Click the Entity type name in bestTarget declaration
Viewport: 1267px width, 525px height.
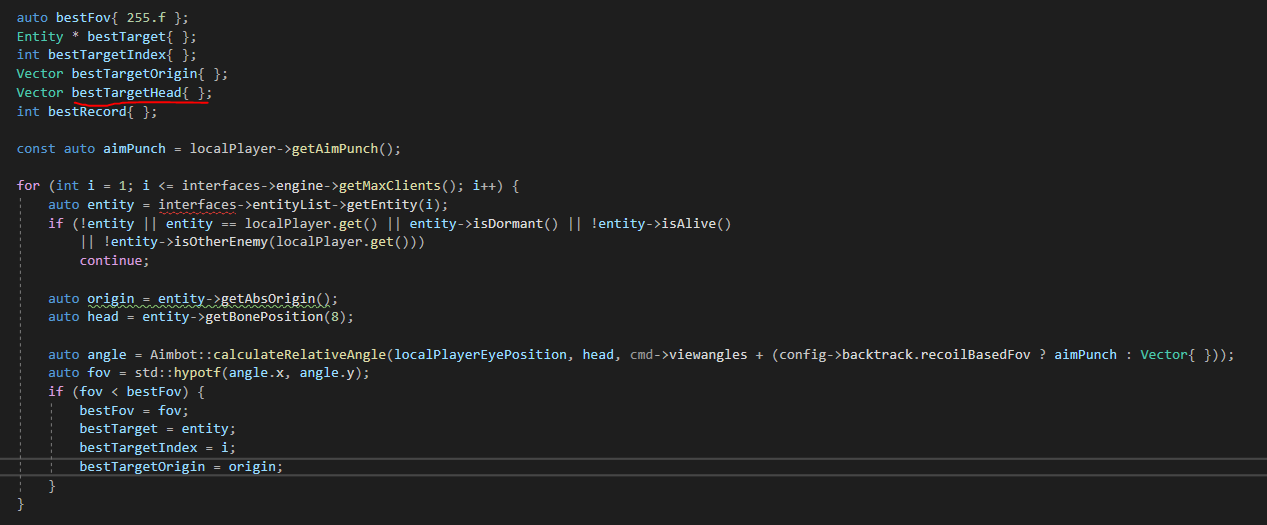40,36
